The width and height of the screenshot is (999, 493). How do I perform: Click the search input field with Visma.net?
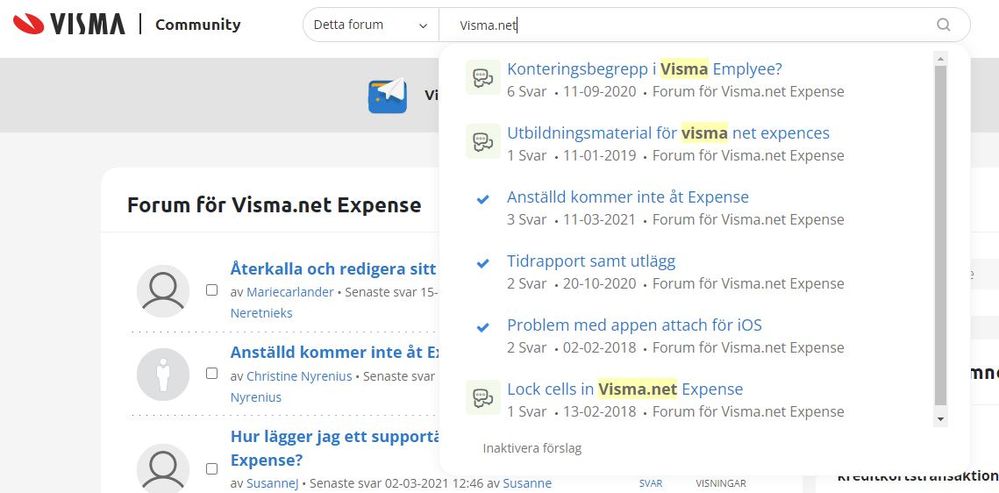(687, 25)
